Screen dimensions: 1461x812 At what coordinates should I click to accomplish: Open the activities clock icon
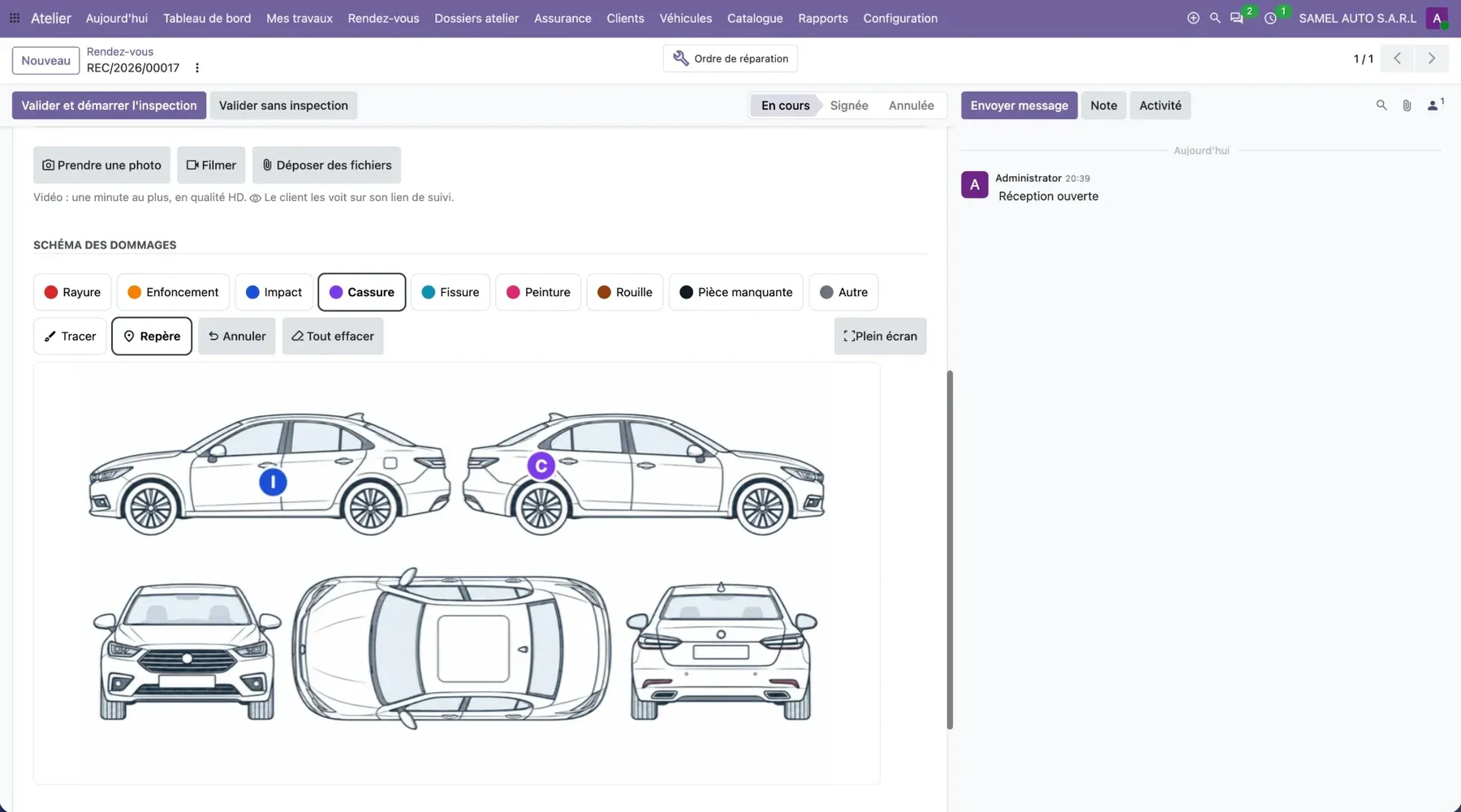[1270, 18]
